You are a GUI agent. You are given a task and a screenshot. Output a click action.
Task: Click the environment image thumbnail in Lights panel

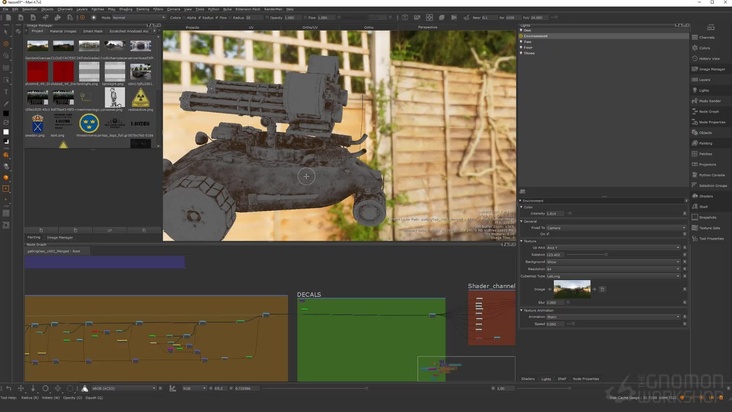[572, 289]
